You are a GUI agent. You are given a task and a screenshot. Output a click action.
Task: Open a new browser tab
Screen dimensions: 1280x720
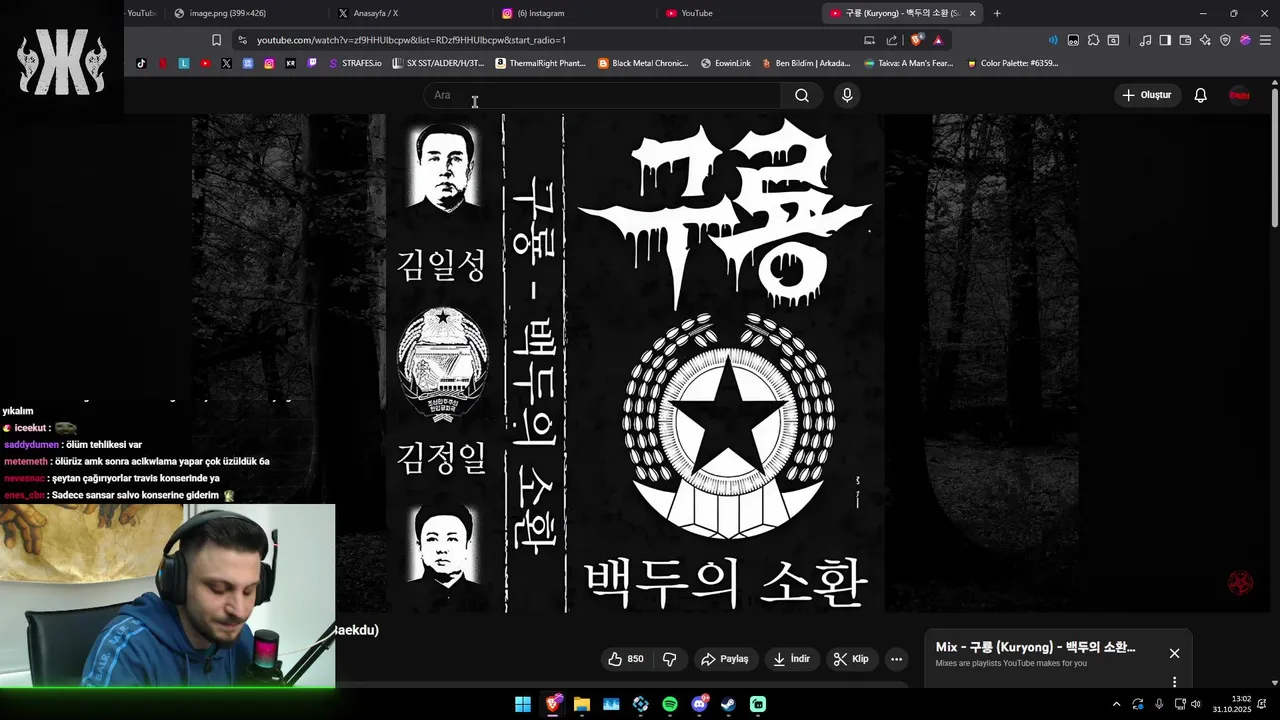997,13
